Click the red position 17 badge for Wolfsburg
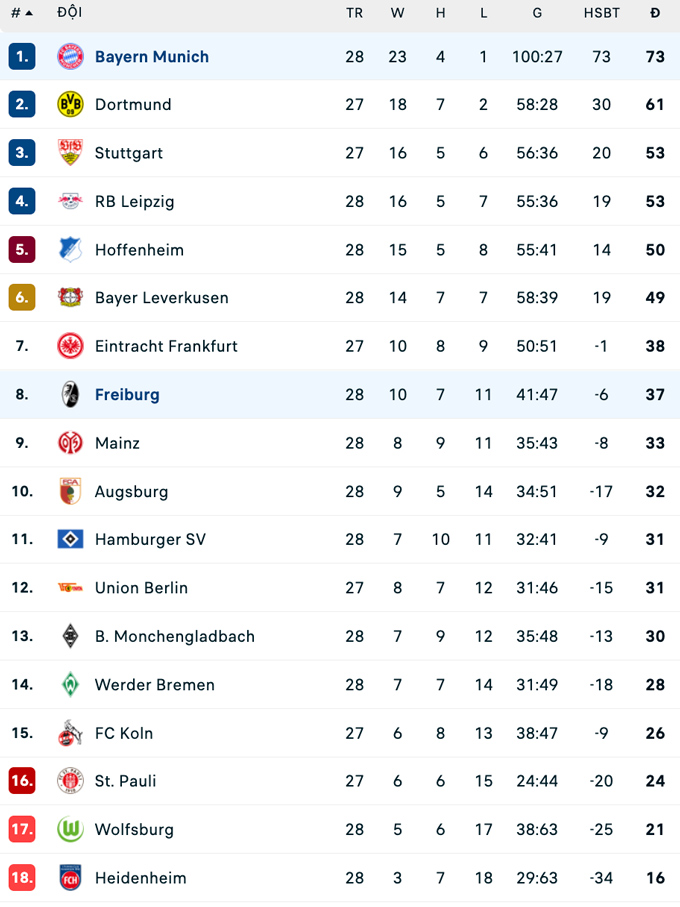 [21, 830]
